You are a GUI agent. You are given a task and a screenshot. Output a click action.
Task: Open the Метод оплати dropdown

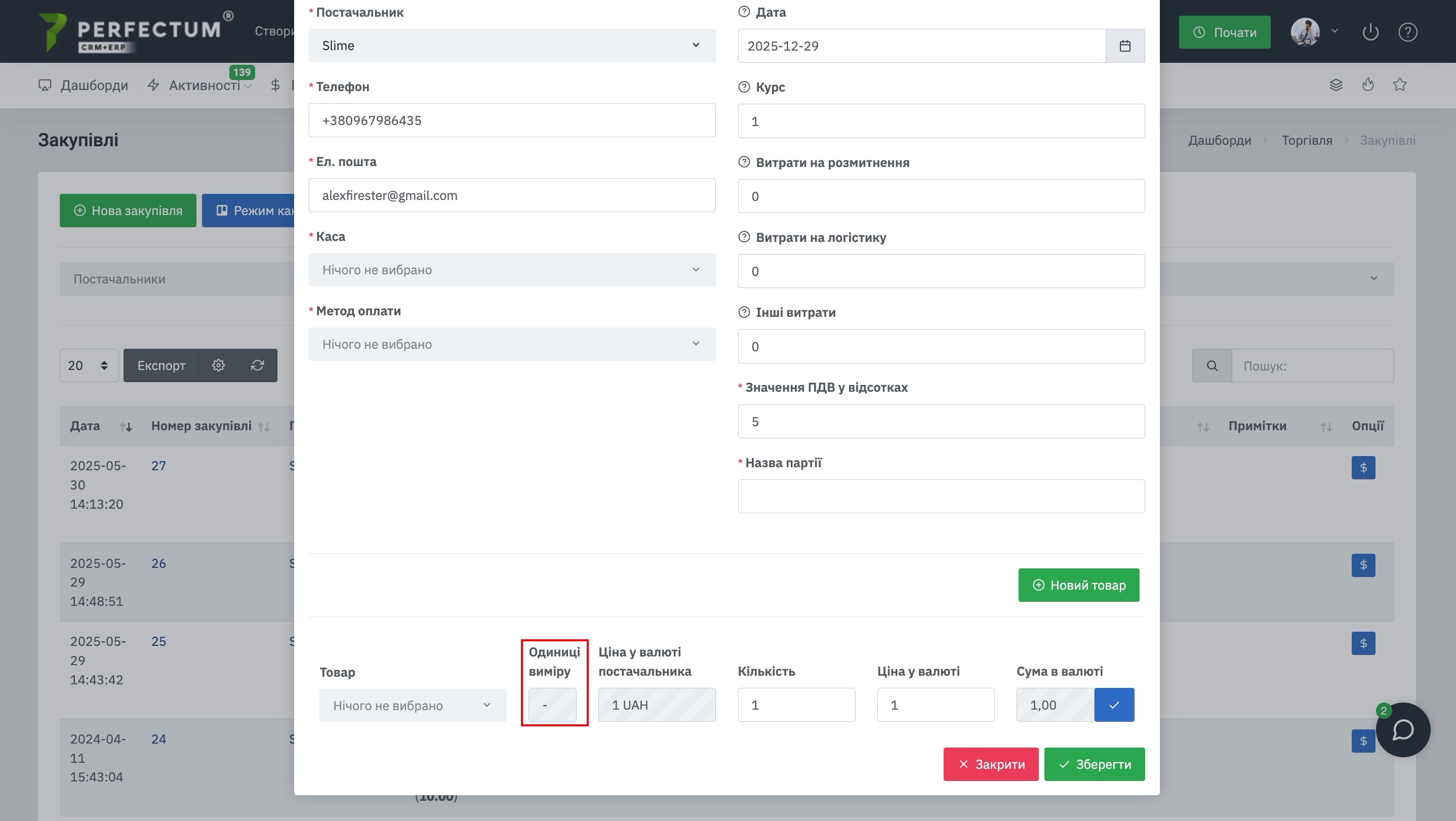511,345
